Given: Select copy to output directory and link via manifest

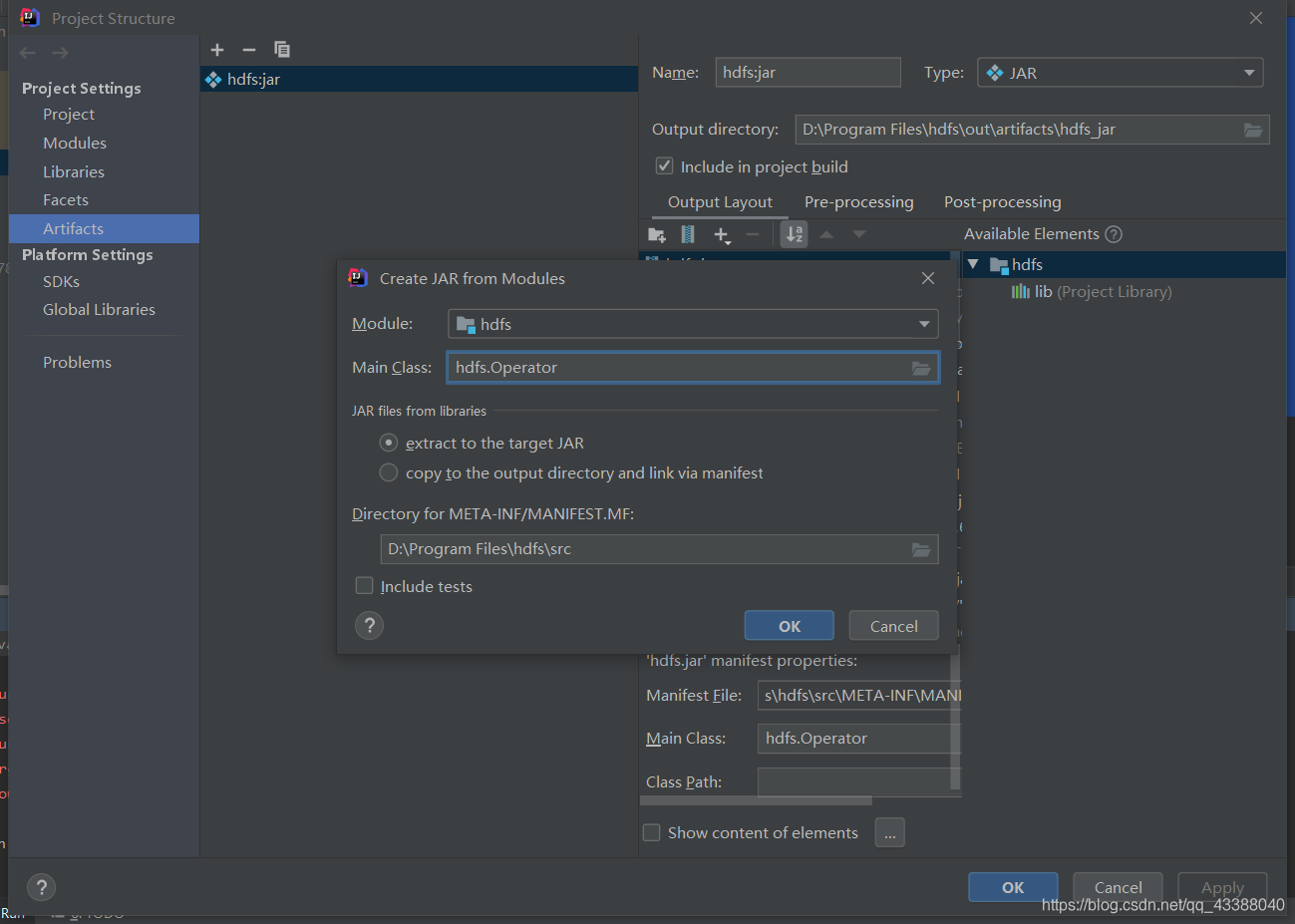Looking at the screenshot, I should tap(389, 472).
